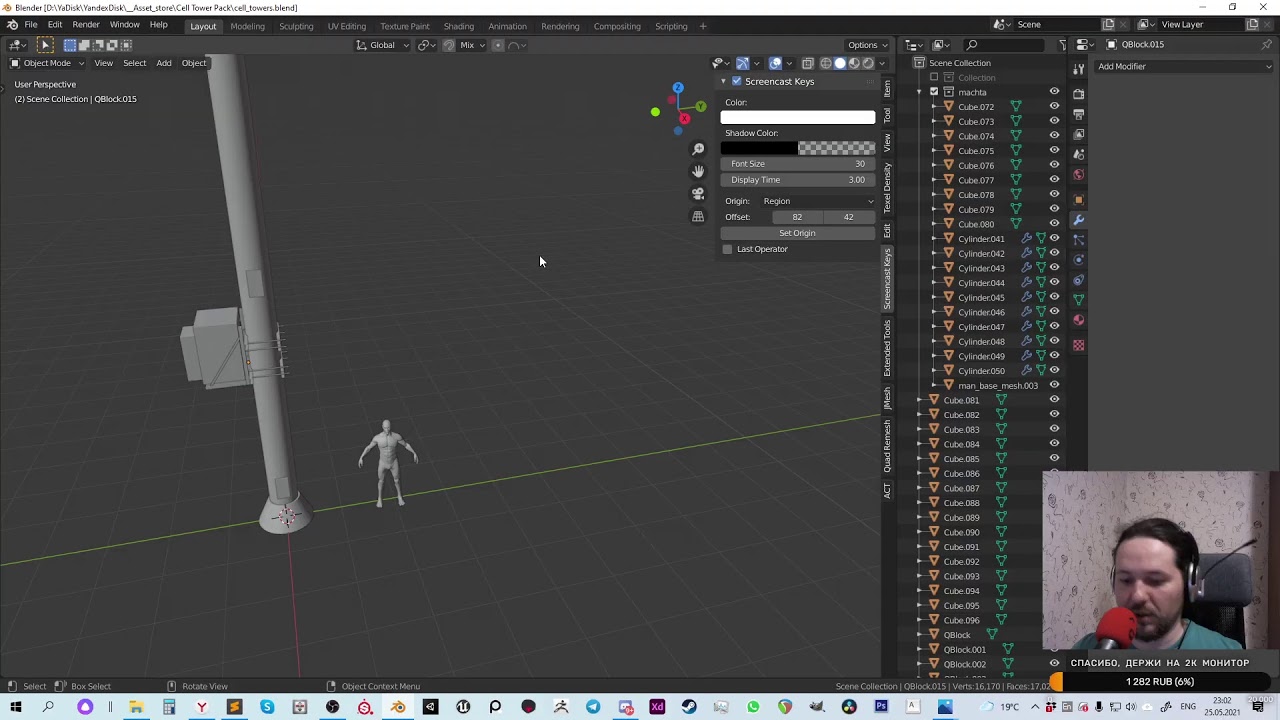Open the viewport Select menu
This screenshot has width=1280, height=720.
pos(135,63)
